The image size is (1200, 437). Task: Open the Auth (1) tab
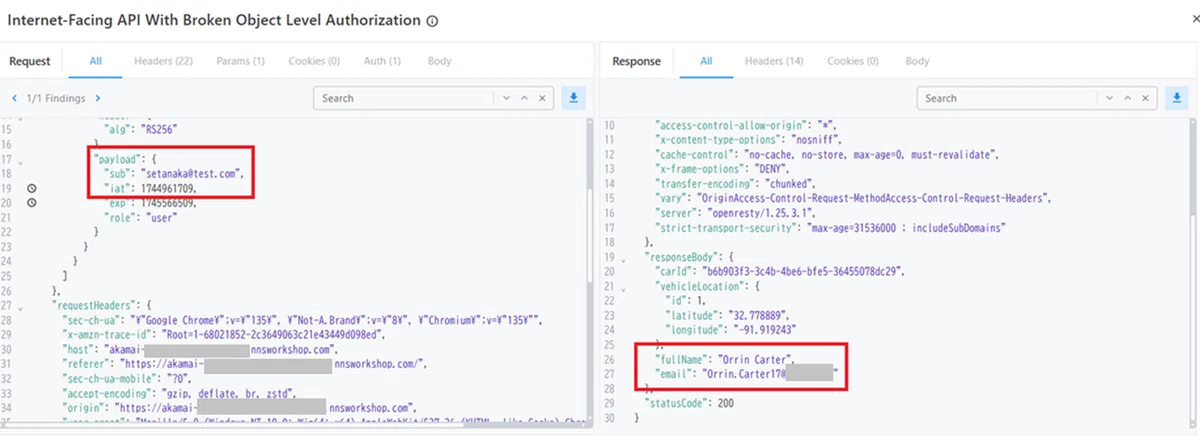pyautogui.click(x=382, y=61)
